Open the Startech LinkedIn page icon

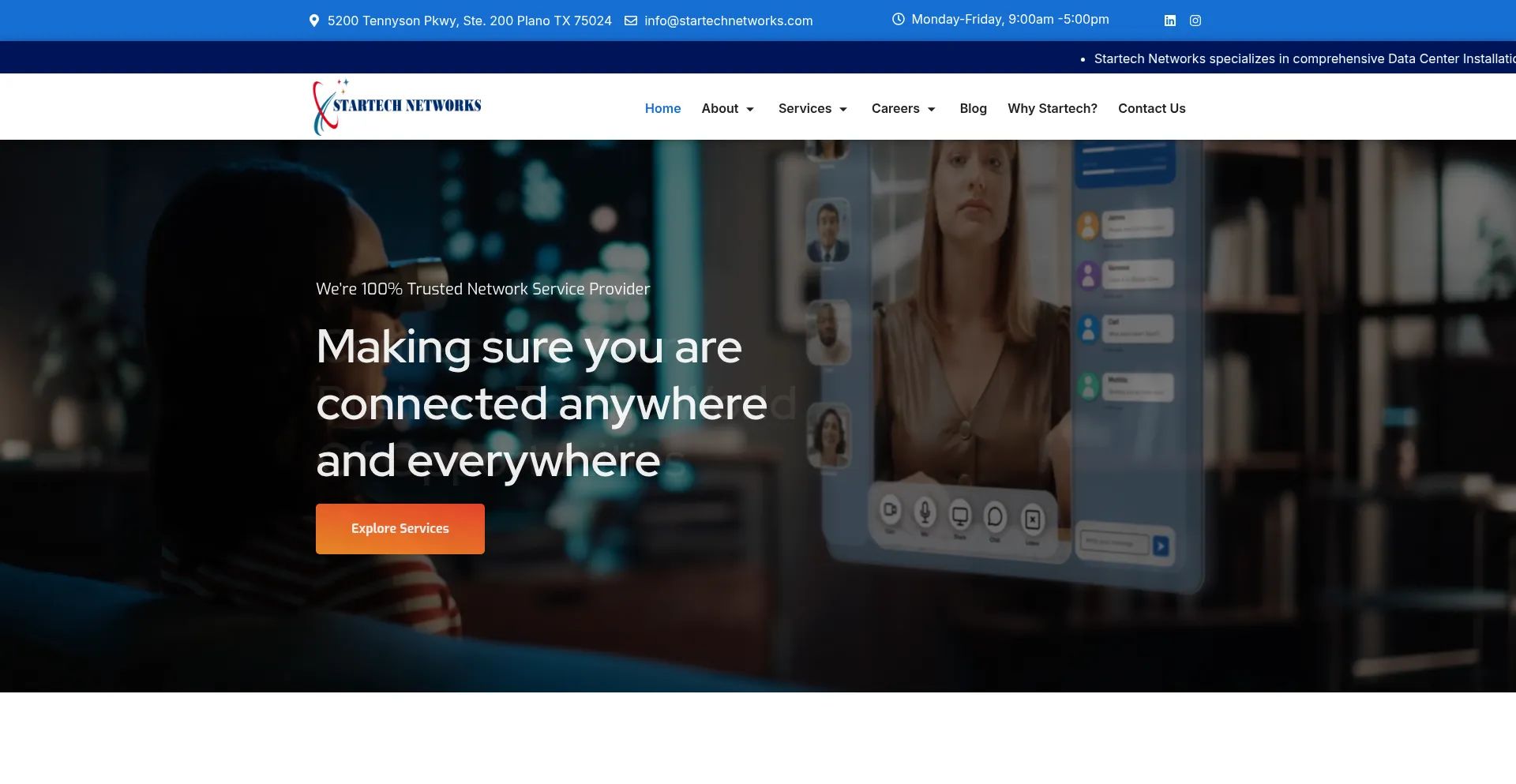(x=1169, y=21)
